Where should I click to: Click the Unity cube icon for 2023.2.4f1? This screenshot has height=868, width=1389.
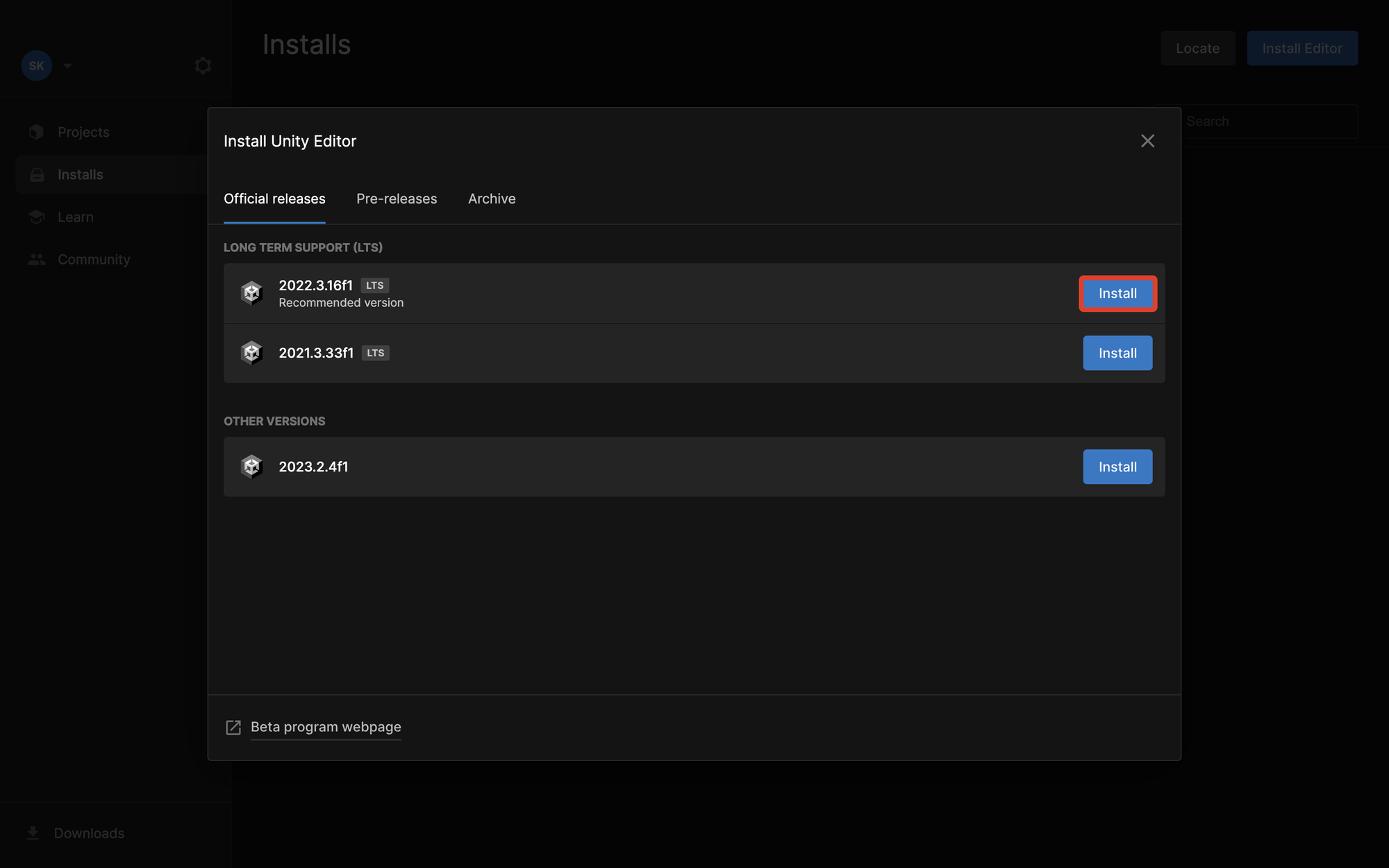[x=251, y=467]
